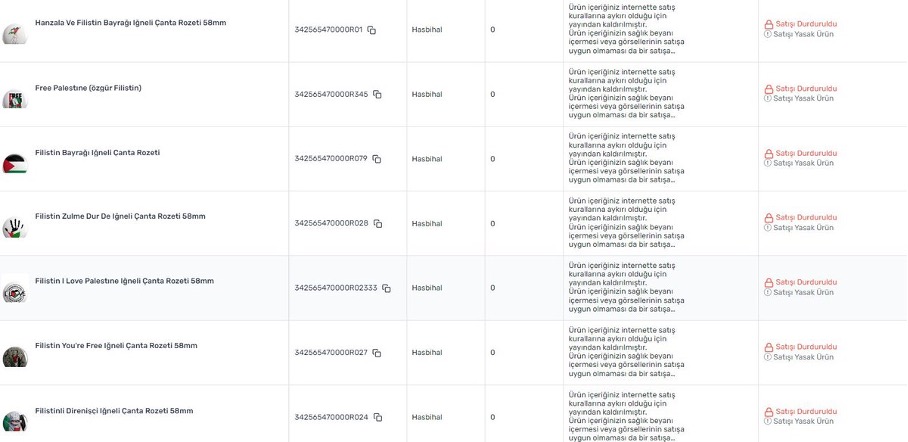The height and width of the screenshot is (442, 908).
Task: Open the Free Palestine (özgür Filistin) product link
Action: coord(88,88)
